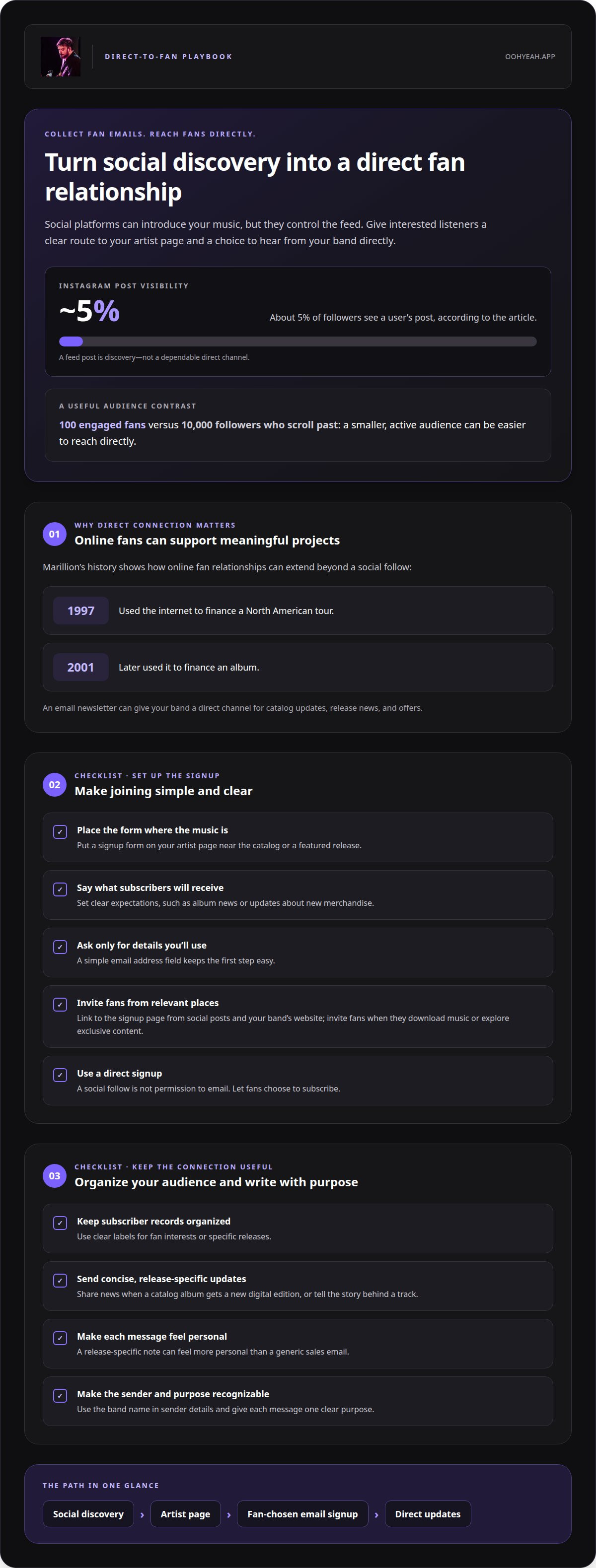Select the Social discovery step

pyautogui.click(x=88, y=1514)
